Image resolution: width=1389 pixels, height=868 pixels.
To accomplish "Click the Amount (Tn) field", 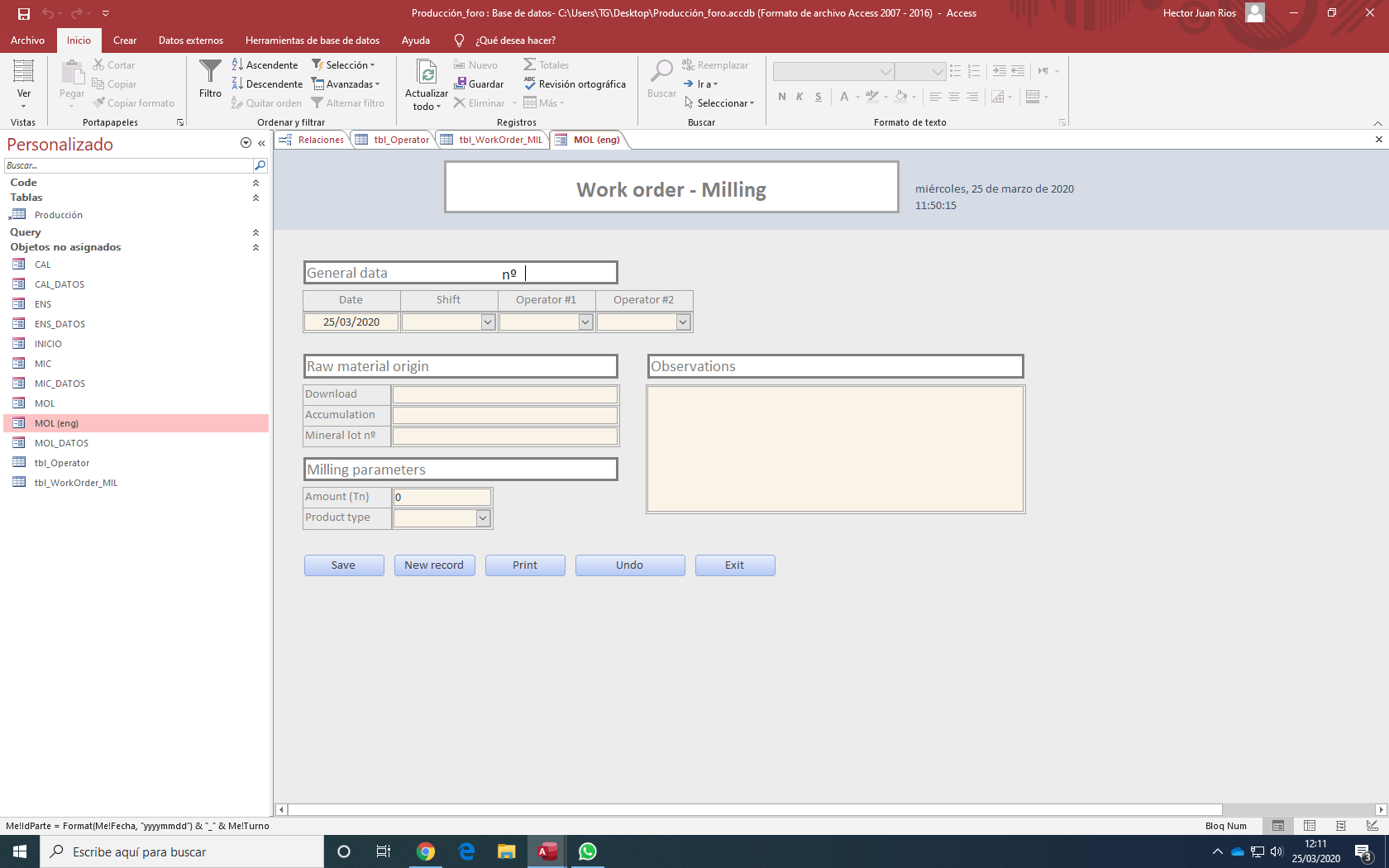I will click(x=442, y=497).
